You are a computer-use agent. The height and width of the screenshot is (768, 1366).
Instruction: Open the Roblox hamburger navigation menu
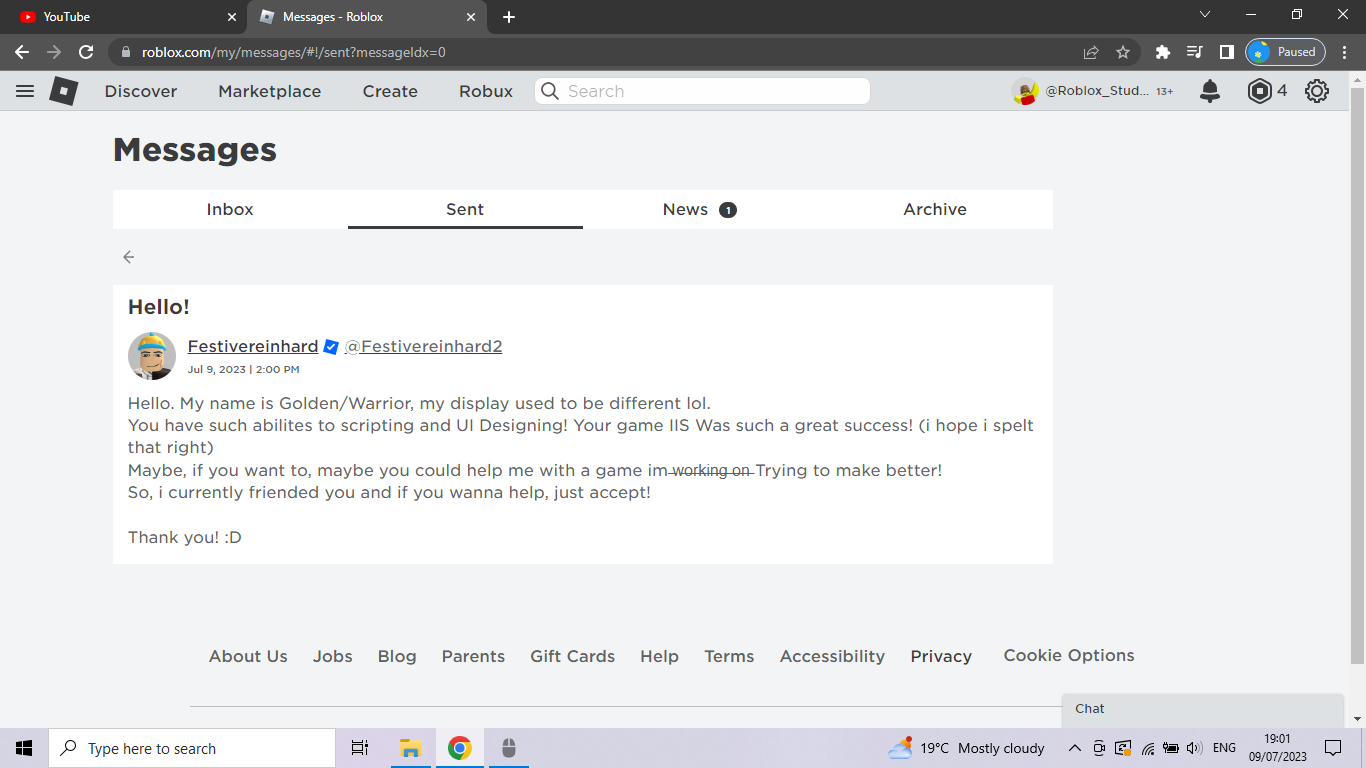coord(25,91)
